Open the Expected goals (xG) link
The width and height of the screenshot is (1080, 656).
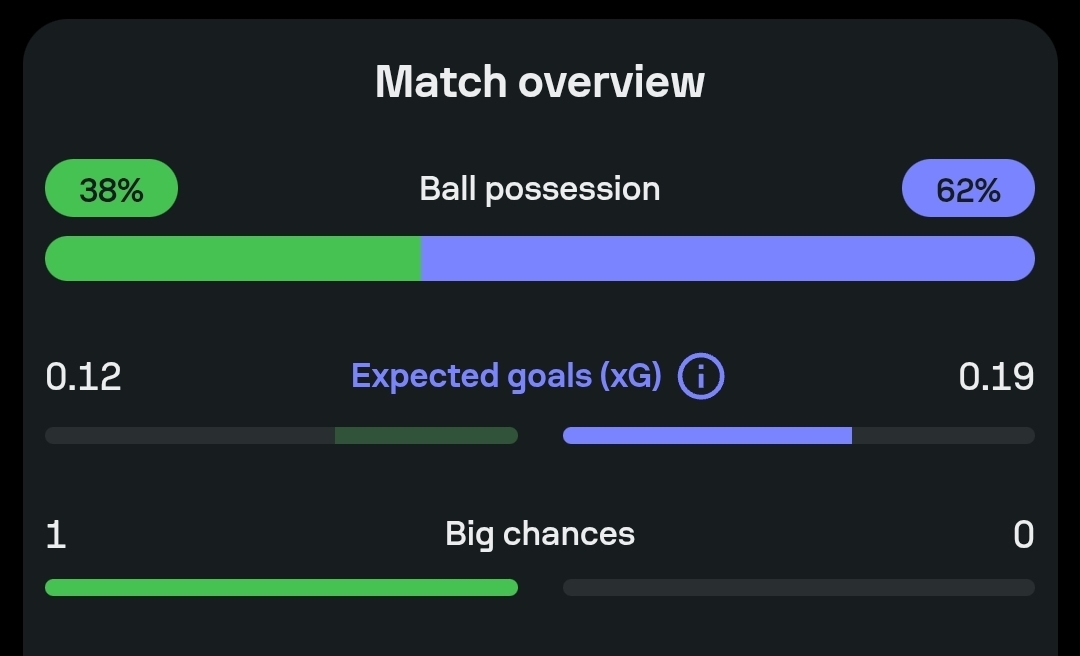point(506,376)
